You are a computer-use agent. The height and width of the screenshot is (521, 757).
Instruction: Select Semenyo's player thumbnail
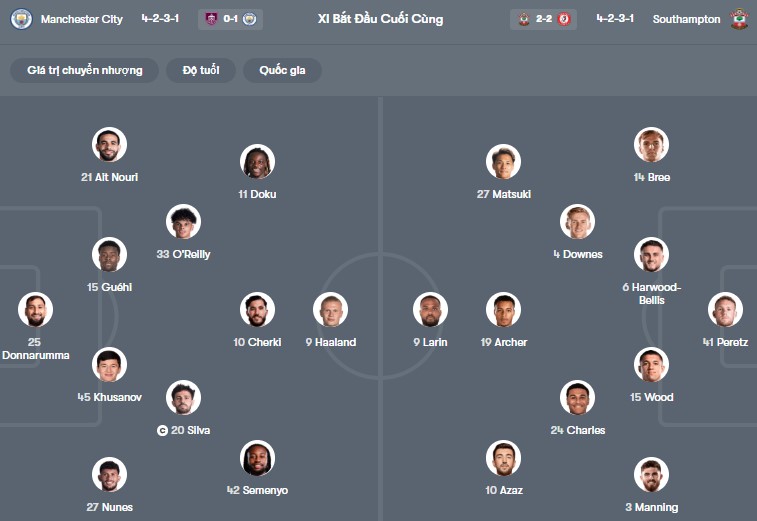coord(257,459)
